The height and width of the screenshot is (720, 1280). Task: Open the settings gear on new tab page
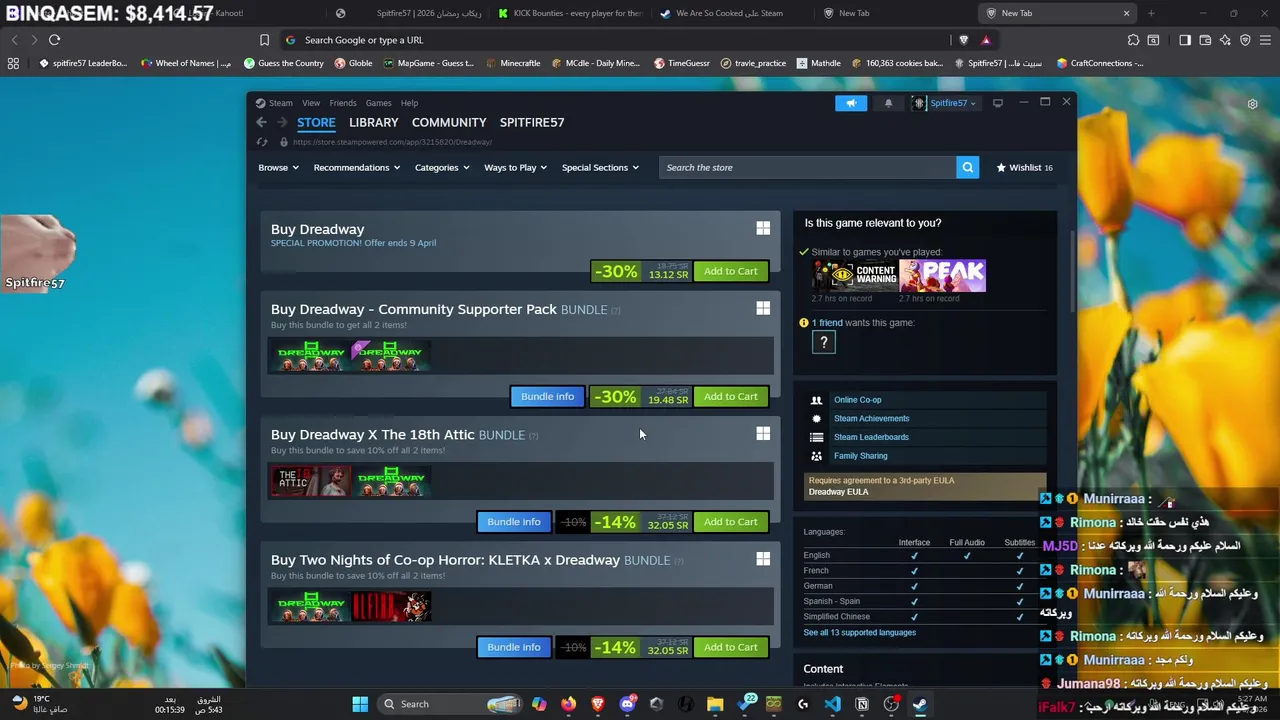pos(1252,104)
